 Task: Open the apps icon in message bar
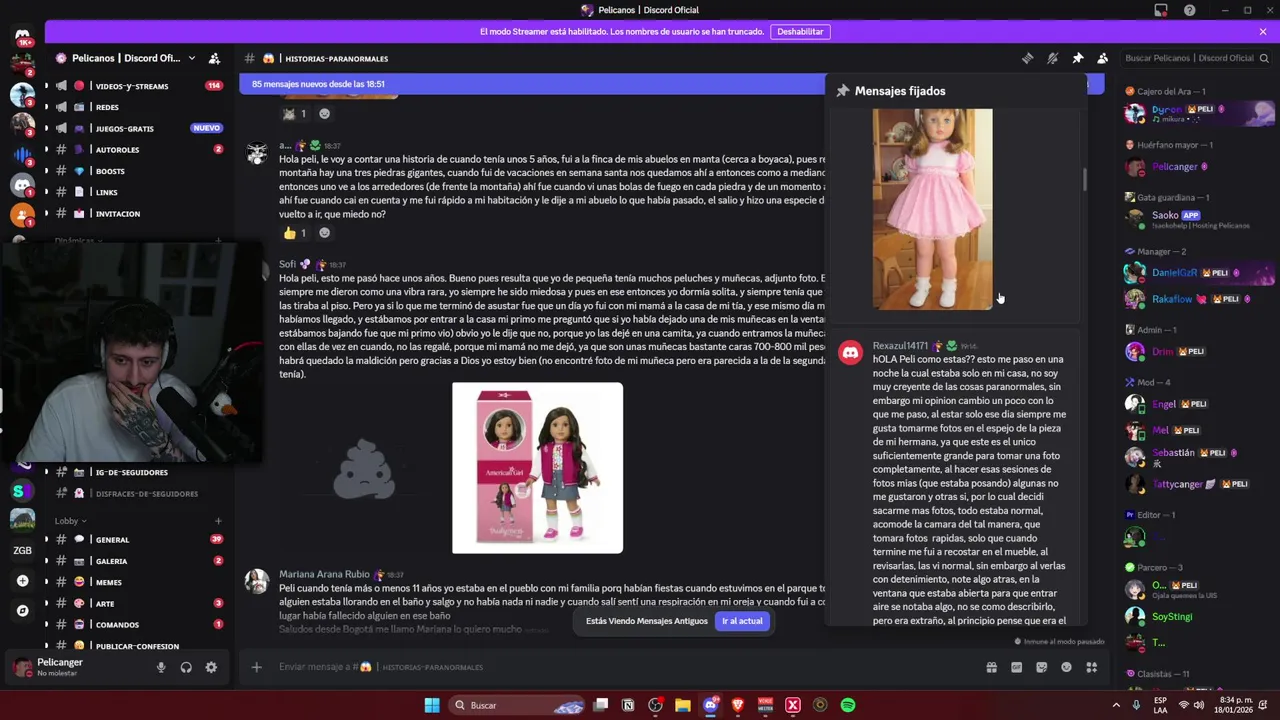(1091, 667)
